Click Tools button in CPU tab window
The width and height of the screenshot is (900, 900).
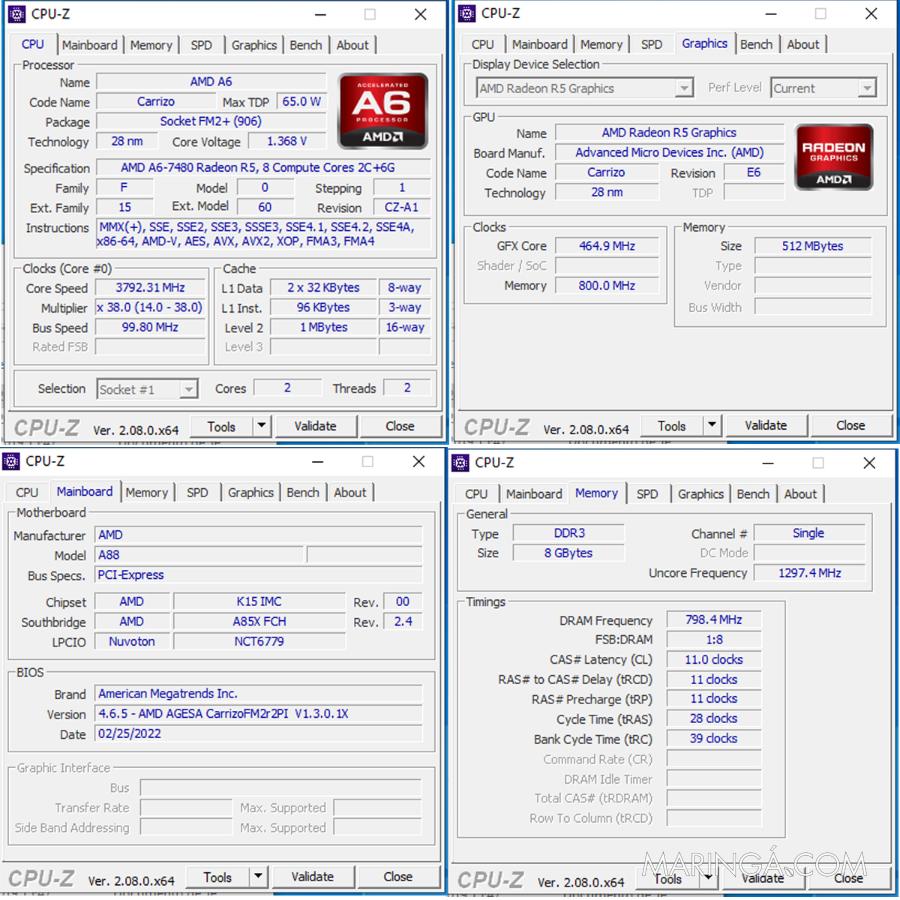tap(222, 426)
